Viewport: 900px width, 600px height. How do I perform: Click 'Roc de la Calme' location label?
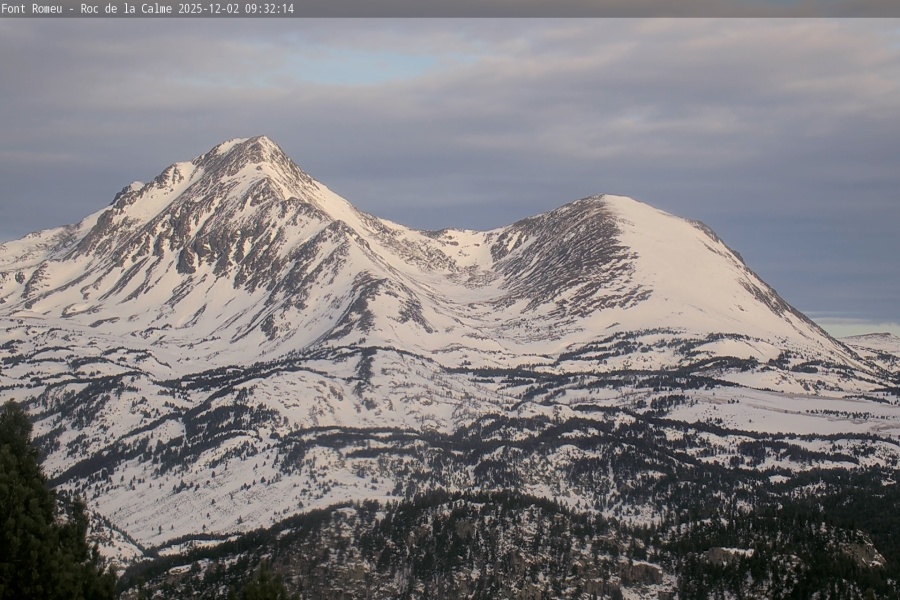pyautogui.click(x=124, y=8)
